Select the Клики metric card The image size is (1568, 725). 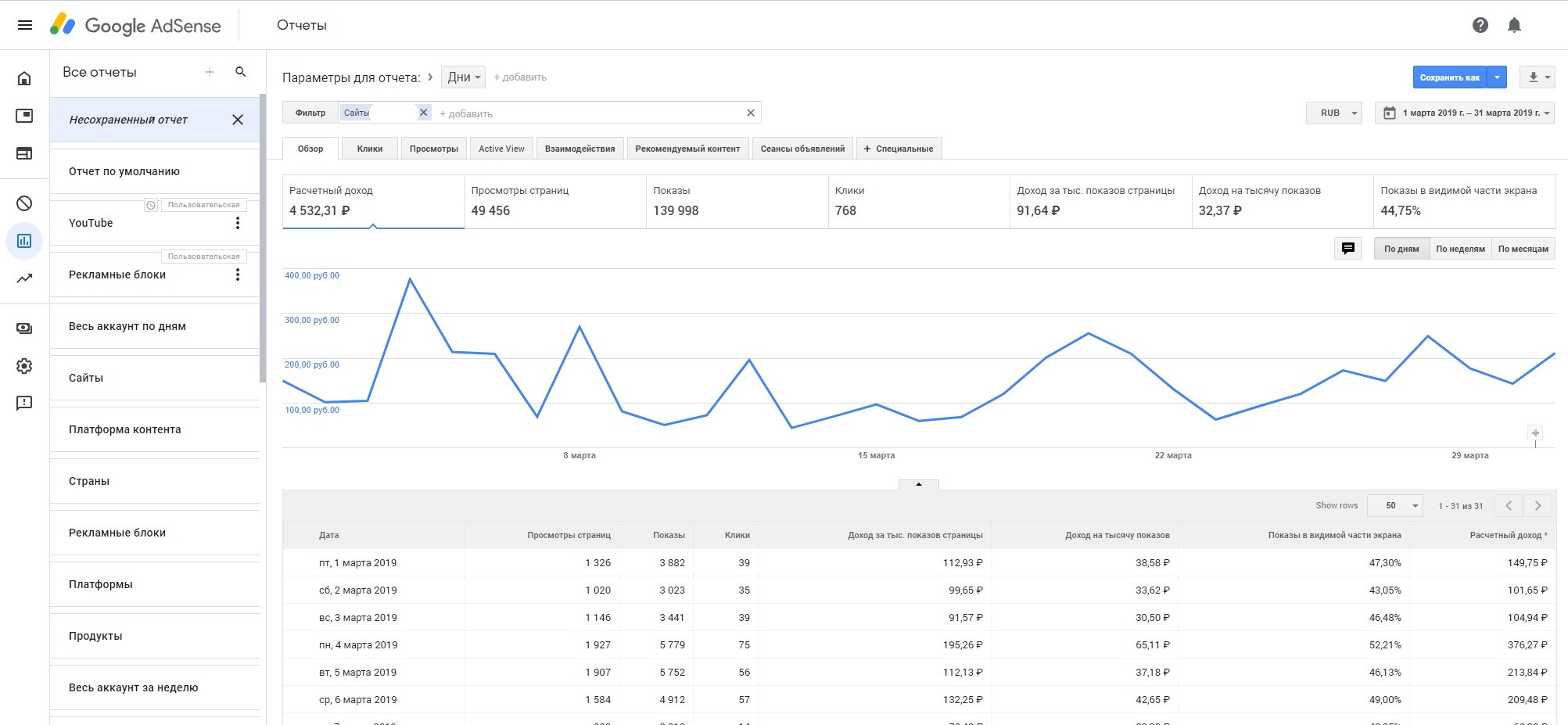[x=919, y=202]
